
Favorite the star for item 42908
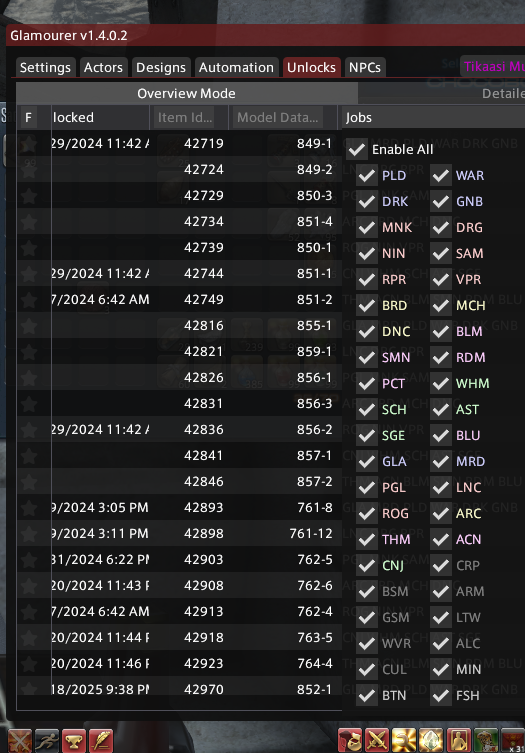29,585
